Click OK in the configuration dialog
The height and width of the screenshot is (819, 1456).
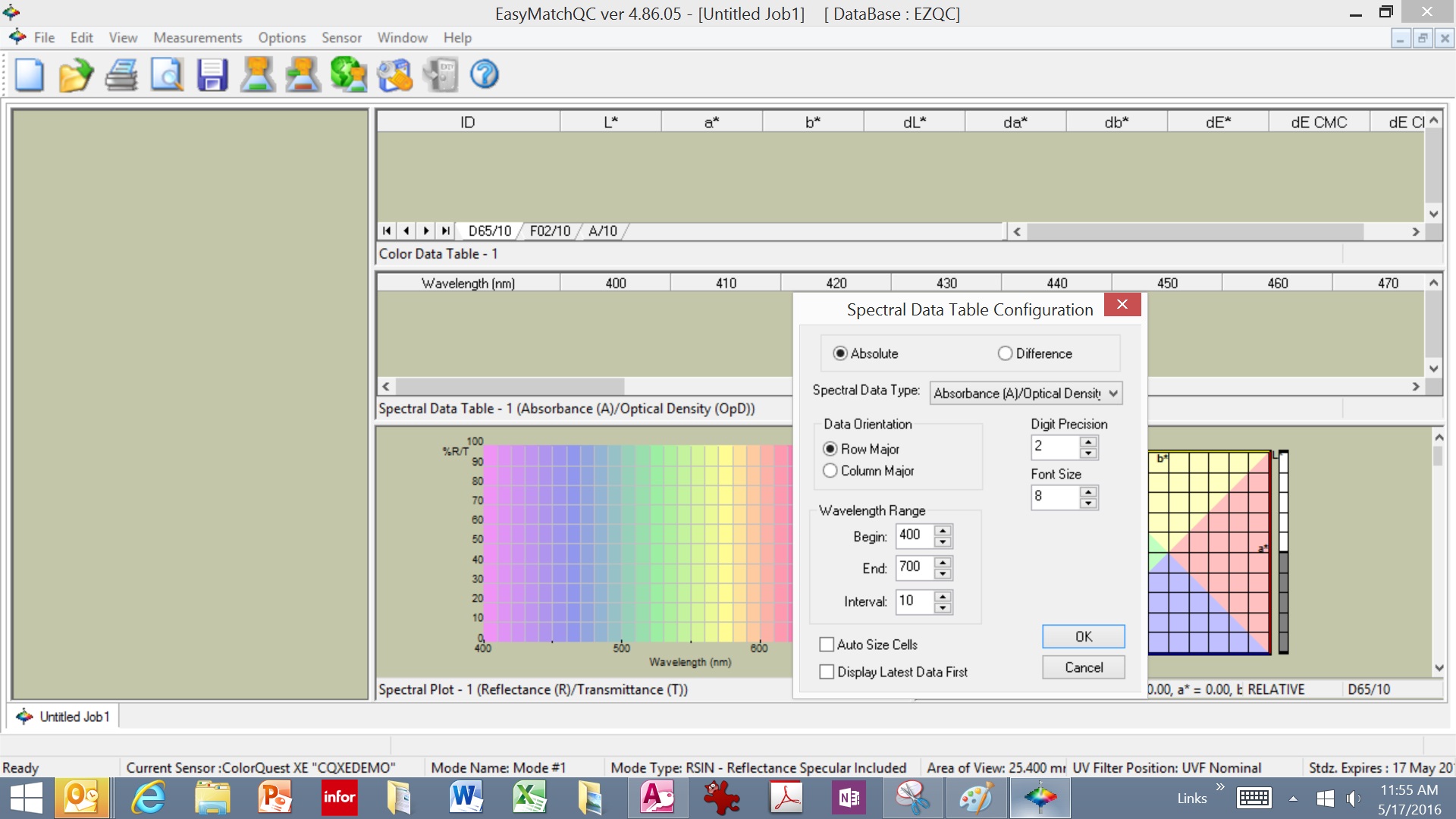(x=1083, y=636)
